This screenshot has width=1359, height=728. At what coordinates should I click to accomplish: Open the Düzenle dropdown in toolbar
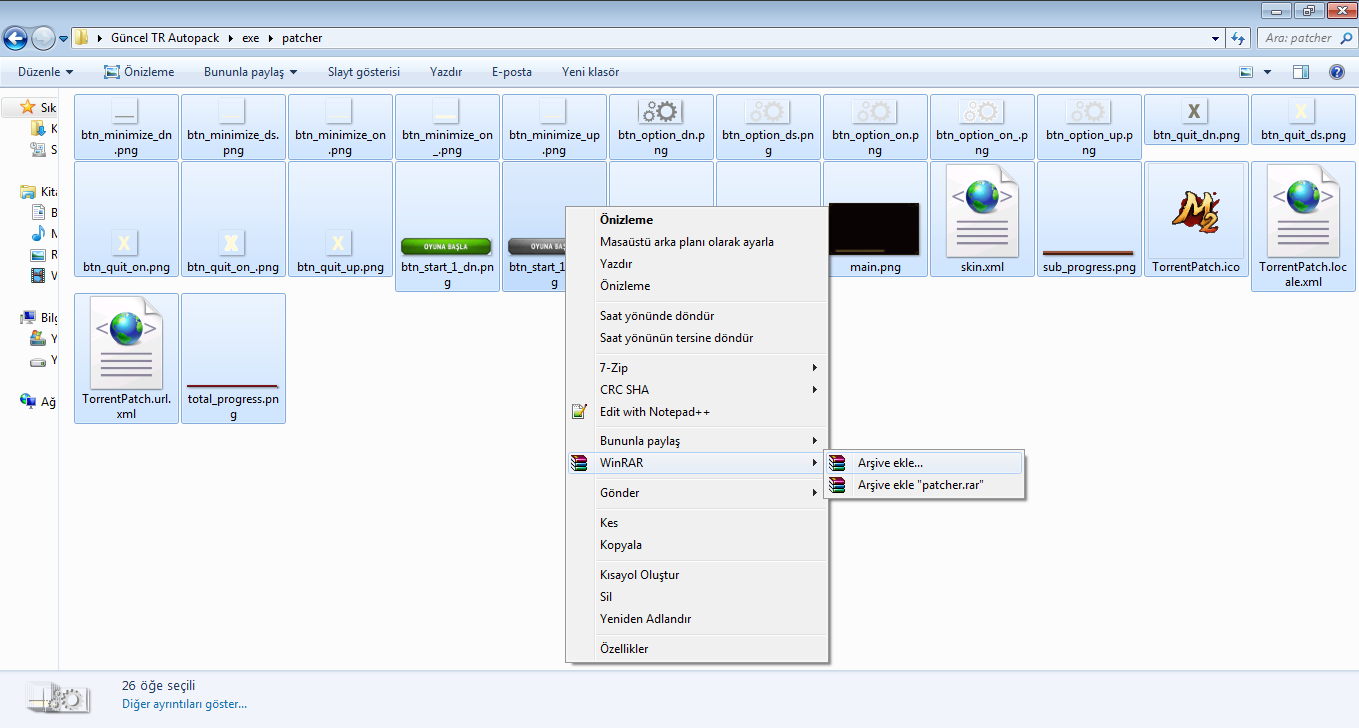(x=45, y=72)
